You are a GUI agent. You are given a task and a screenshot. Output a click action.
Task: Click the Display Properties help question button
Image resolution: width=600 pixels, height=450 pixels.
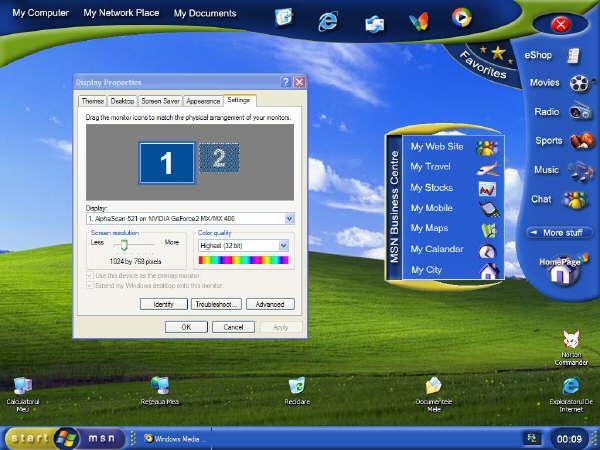pyautogui.click(x=285, y=82)
